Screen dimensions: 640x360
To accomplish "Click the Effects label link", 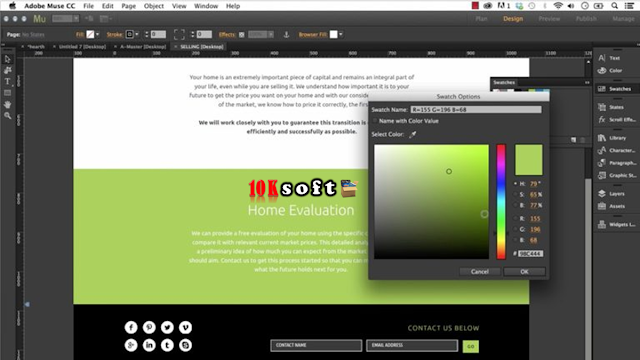I will pyautogui.click(x=227, y=35).
